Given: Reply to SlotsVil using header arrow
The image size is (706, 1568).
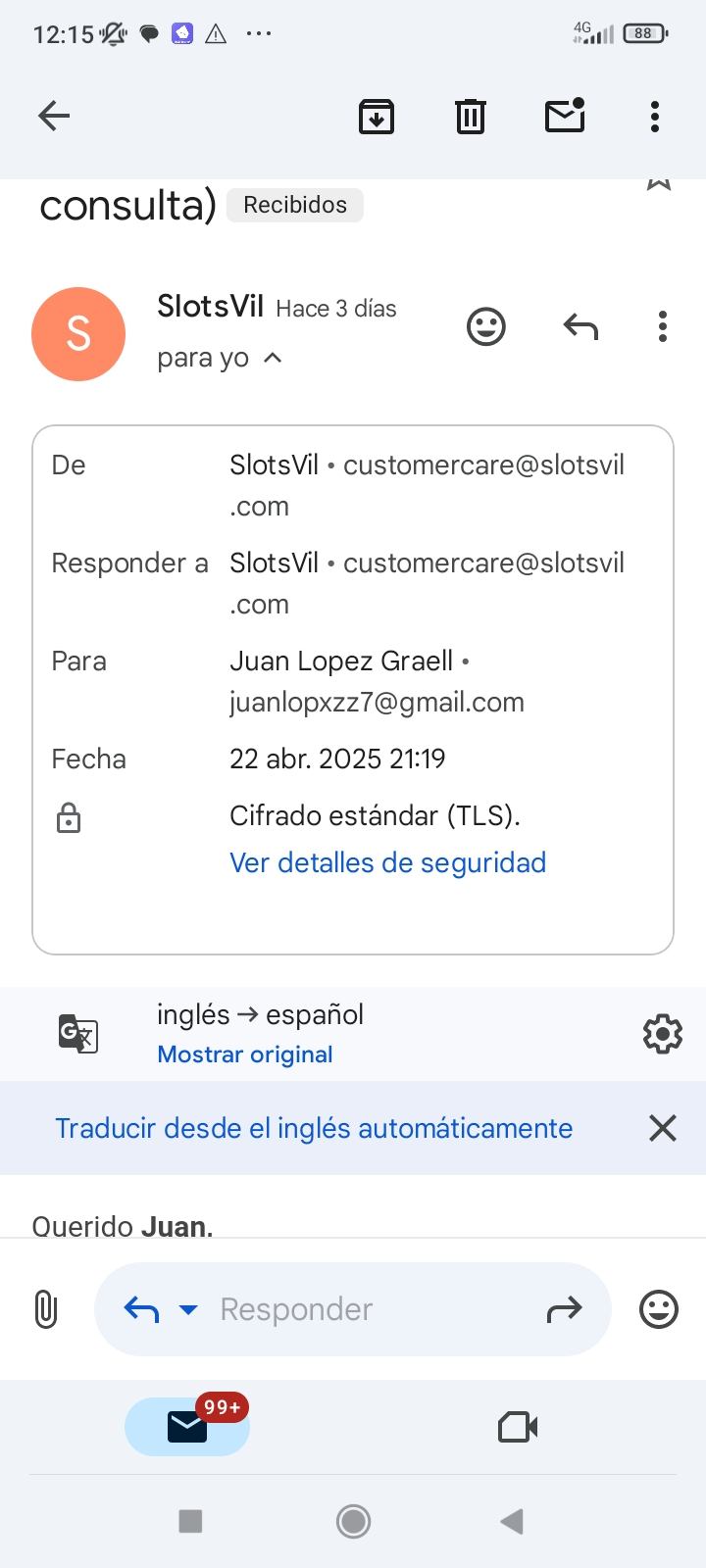Looking at the screenshot, I should click(580, 326).
